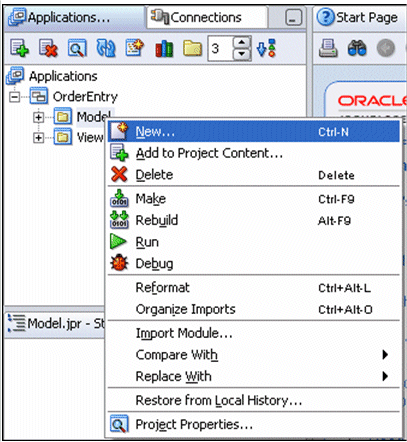
Task: Choose Organize Imports menu item
Action: coord(254,310)
